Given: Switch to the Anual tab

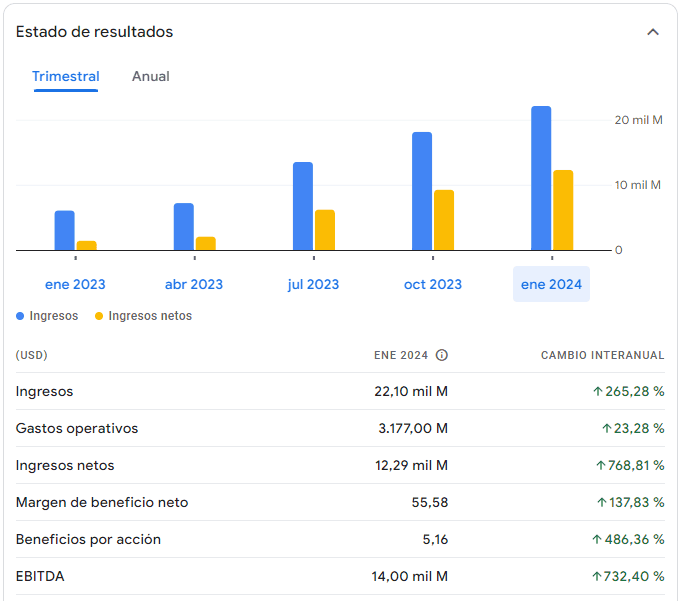Looking at the screenshot, I should (x=151, y=77).
